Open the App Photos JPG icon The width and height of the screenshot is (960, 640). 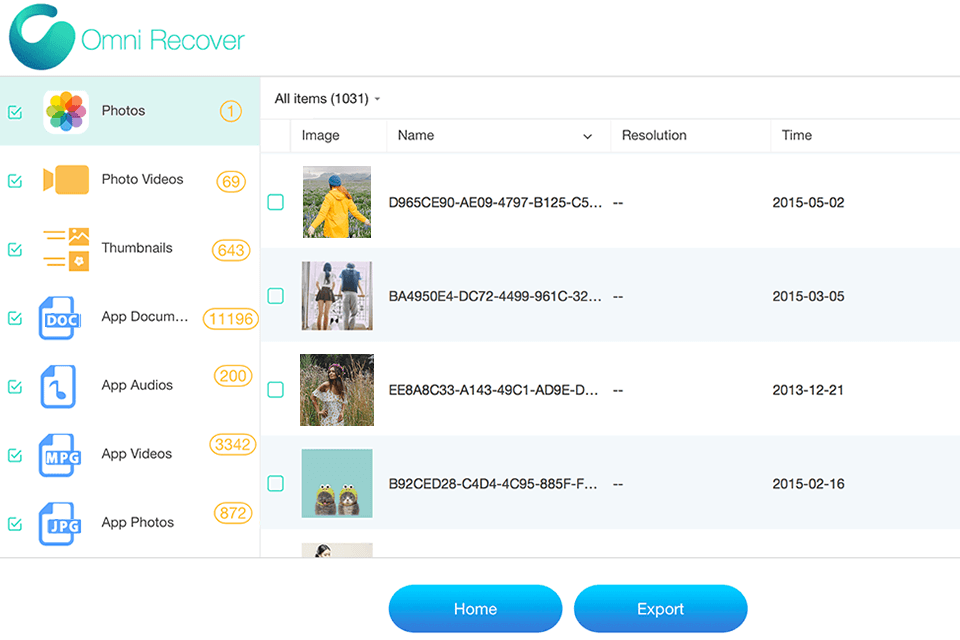(x=60, y=524)
